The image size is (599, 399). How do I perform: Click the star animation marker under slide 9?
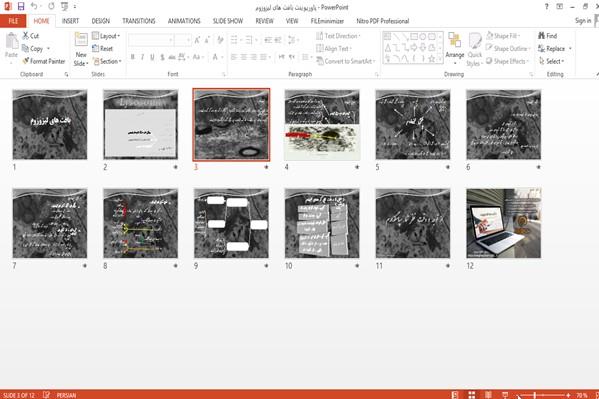266,265
